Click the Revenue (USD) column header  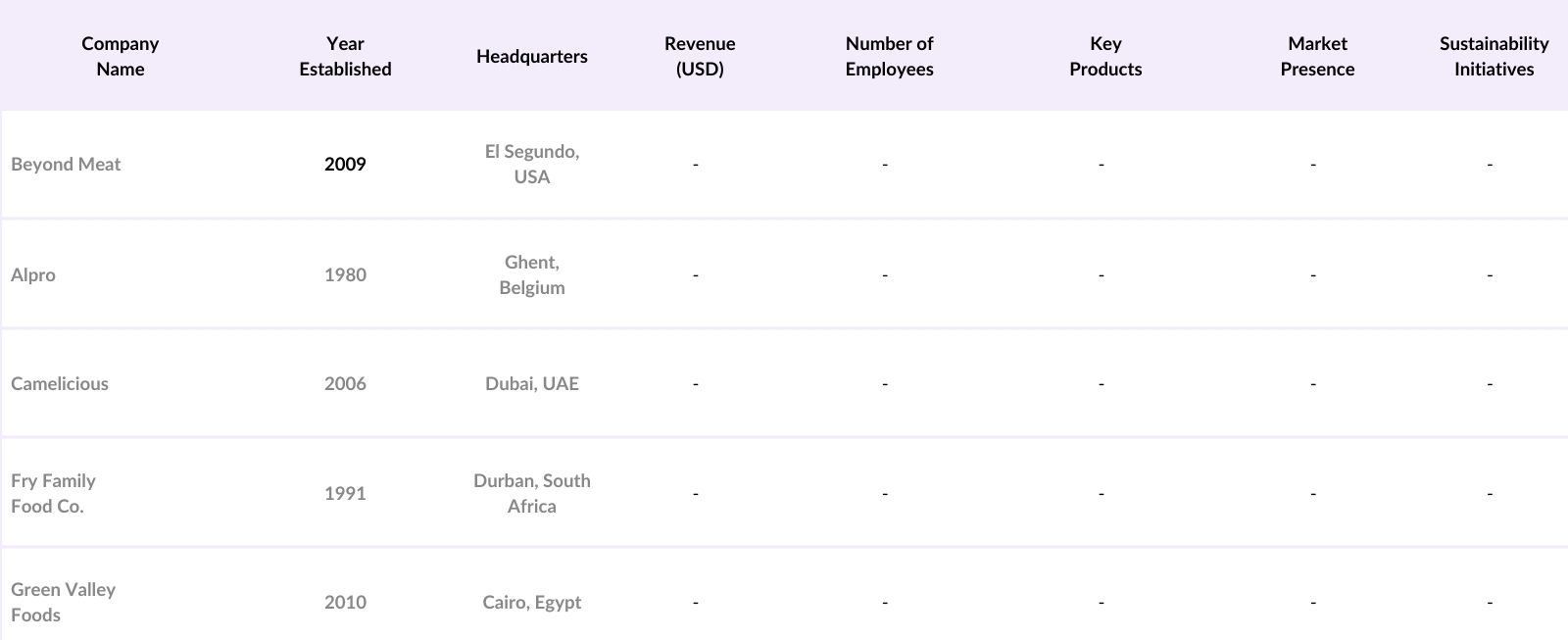(700, 56)
